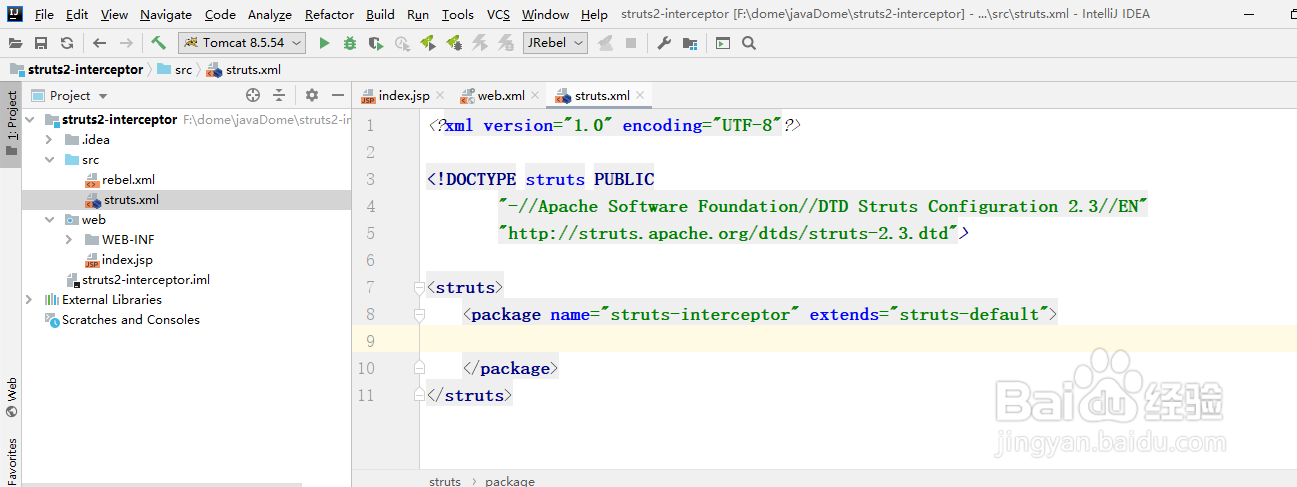Fold the struts tag at line 7

pyautogui.click(x=420, y=287)
